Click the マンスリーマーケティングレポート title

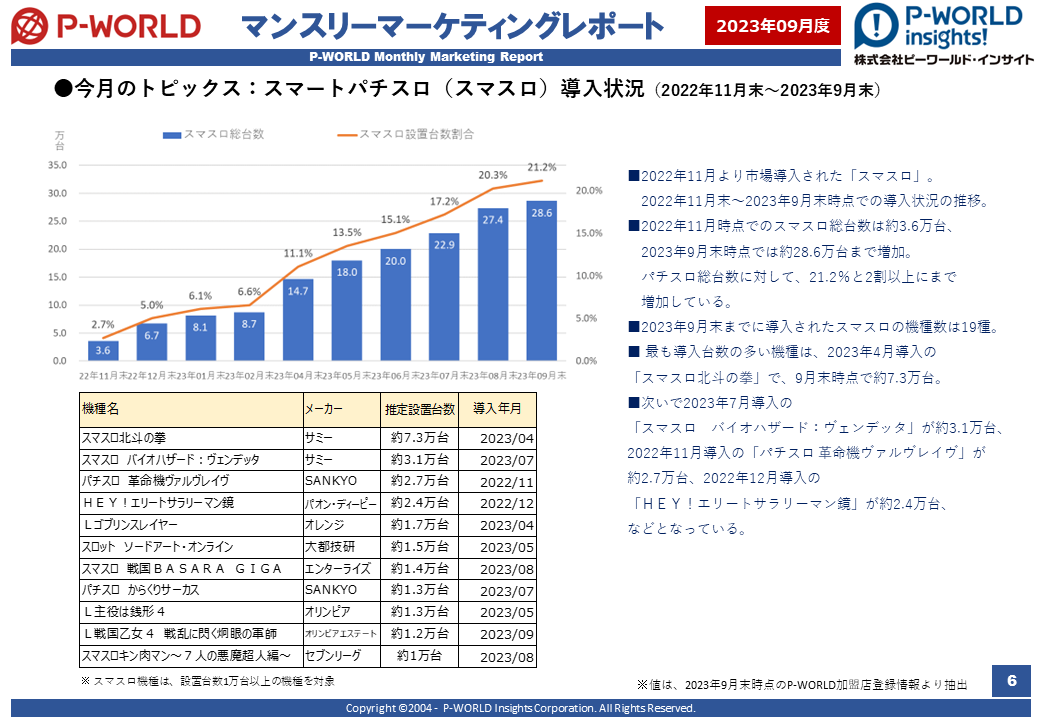452,26
